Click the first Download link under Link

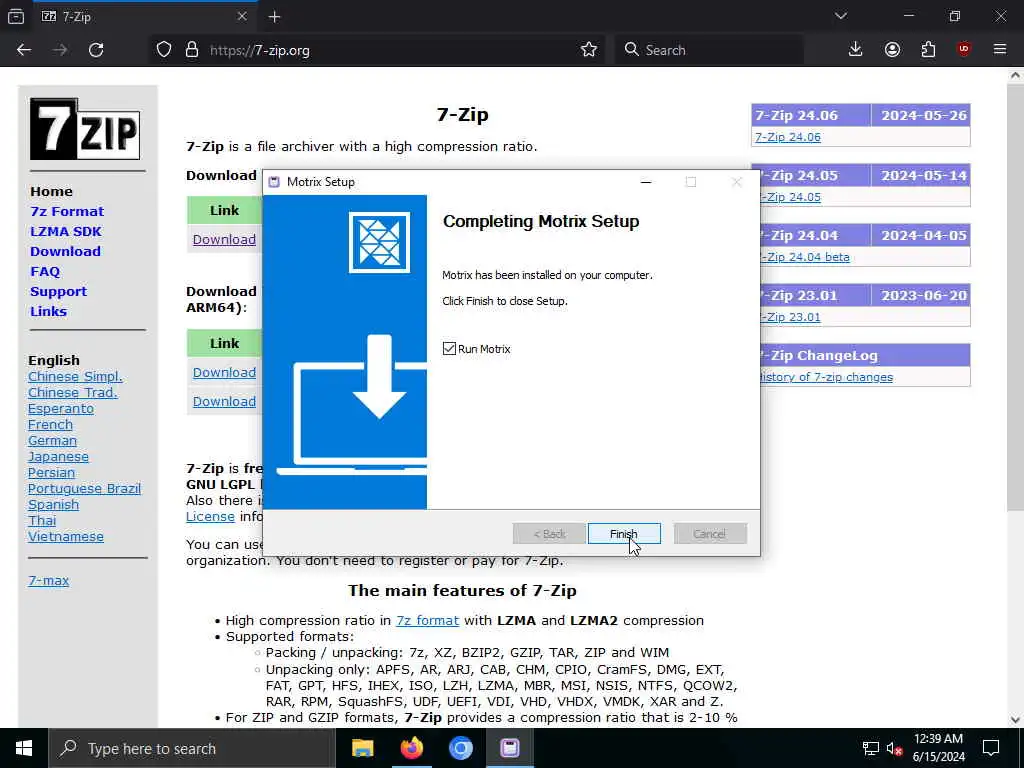click(224, 240)
